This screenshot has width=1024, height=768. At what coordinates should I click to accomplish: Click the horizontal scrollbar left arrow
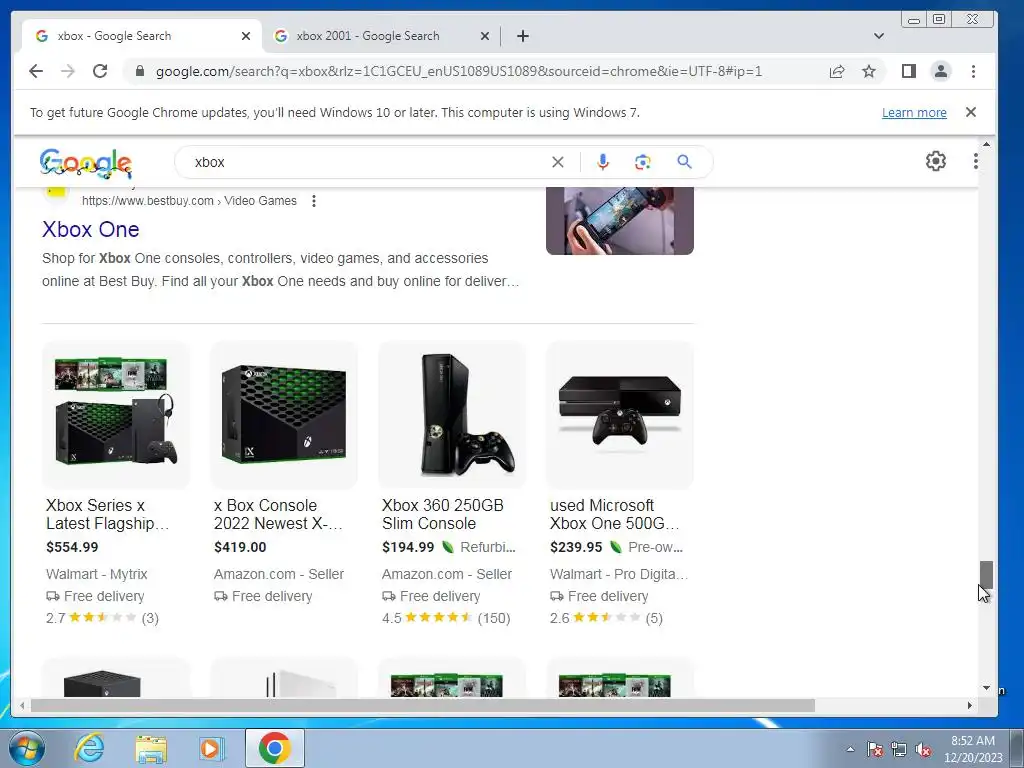tap(22, 705)
